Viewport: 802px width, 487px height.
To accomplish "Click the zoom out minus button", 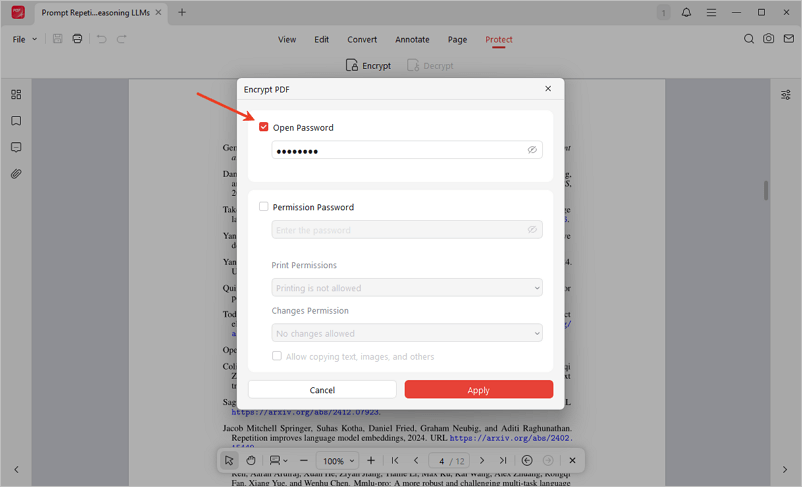I will point(304,460).
